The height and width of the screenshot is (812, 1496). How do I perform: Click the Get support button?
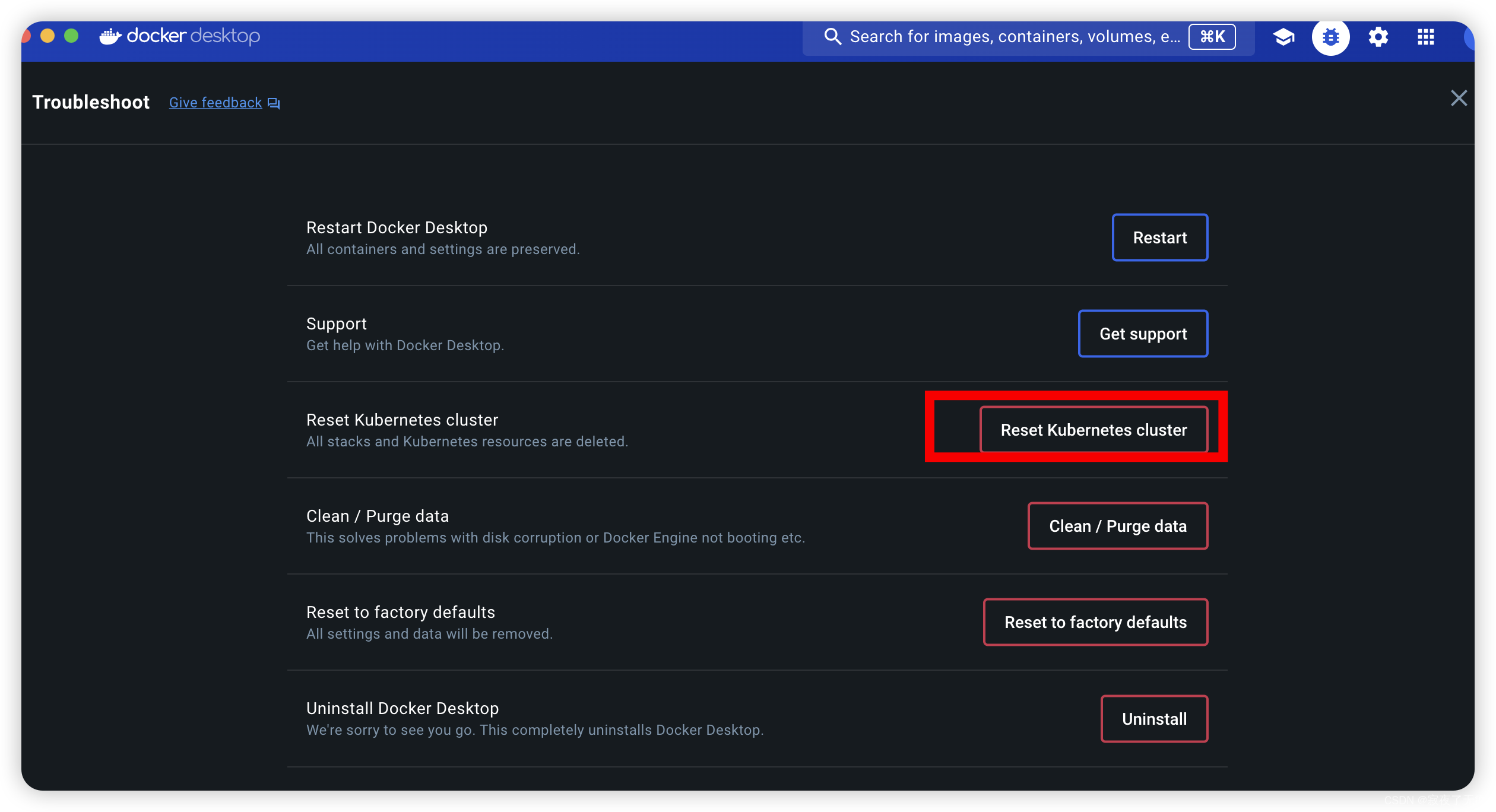(1142, 334)
